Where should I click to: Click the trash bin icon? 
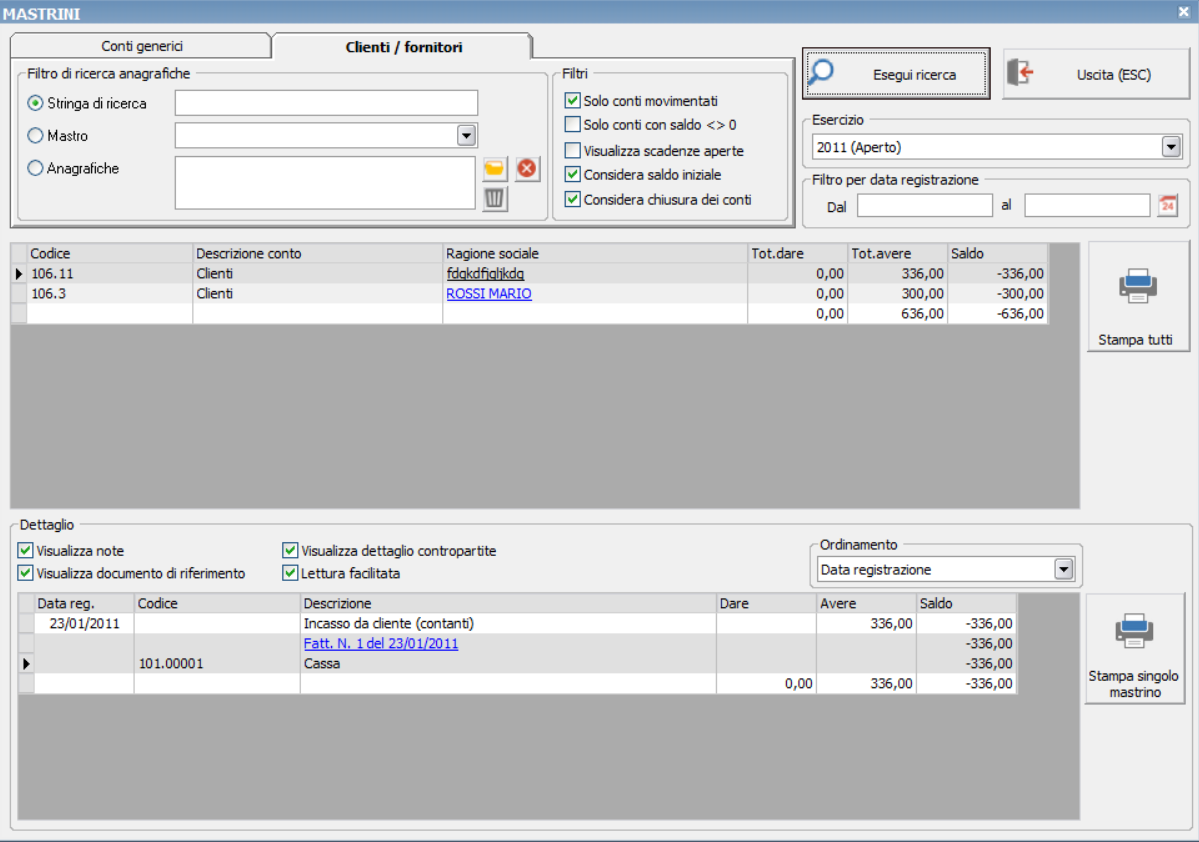(495, 198)
